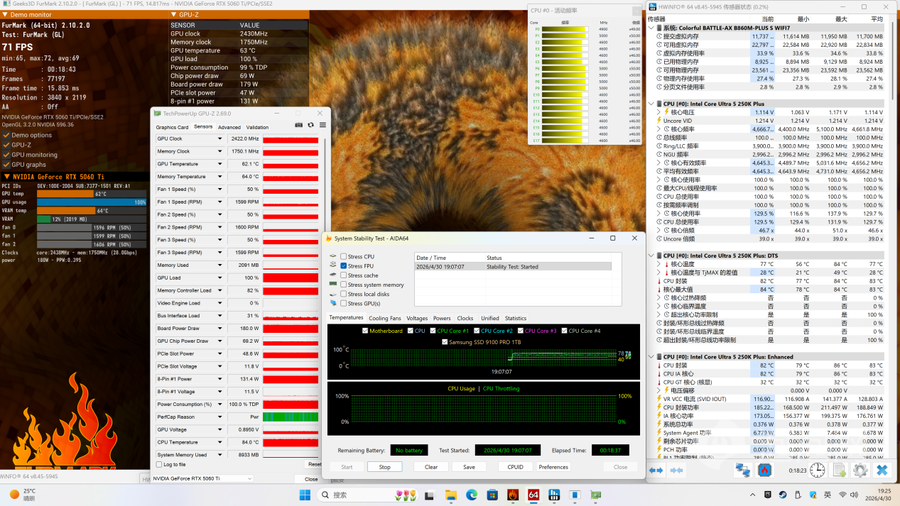Open GPU-Z graphics card selector
Viewport: 900px width, 506px height.
coord(202,478)
